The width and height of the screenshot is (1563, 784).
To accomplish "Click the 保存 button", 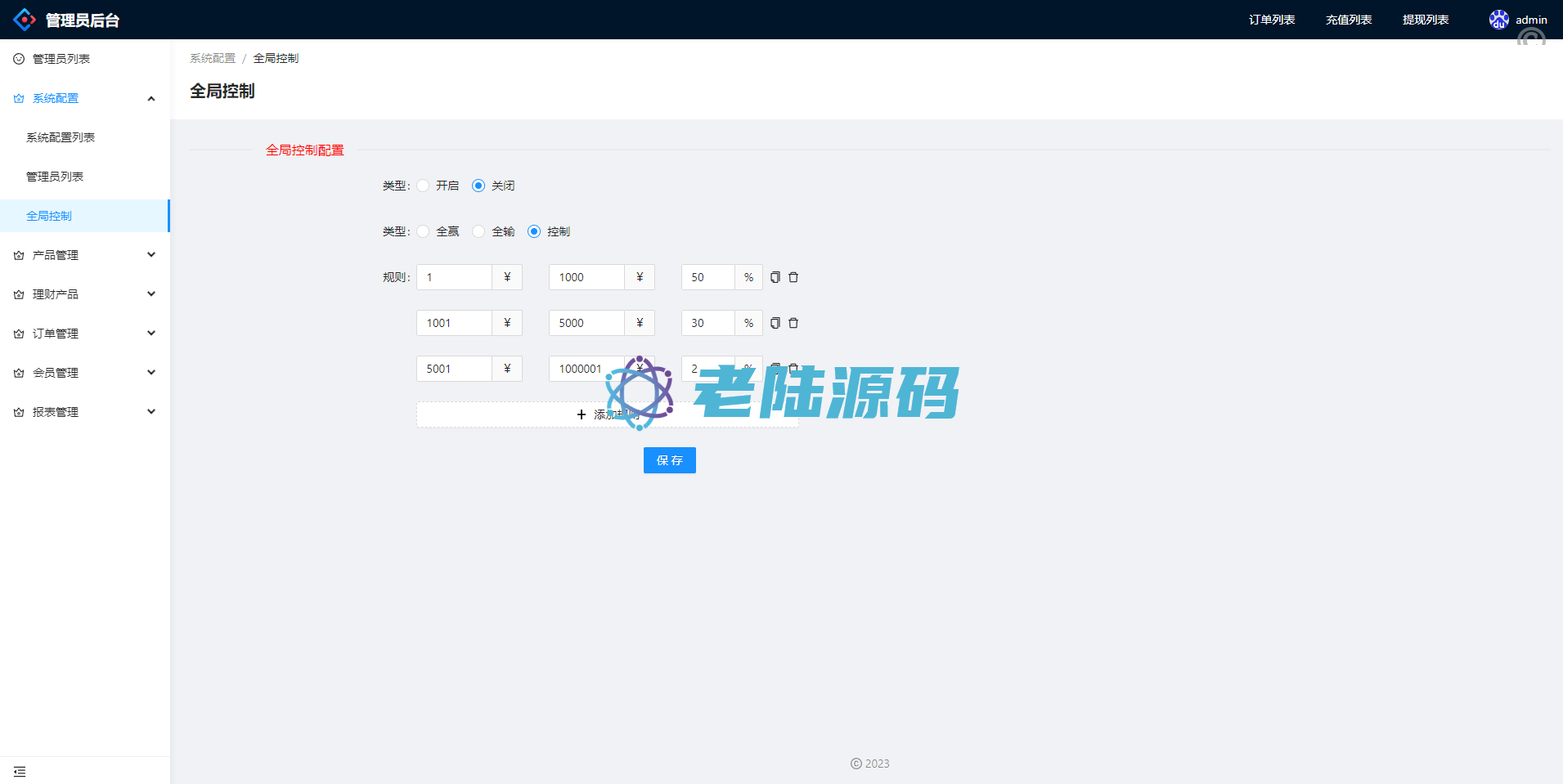I will coord(669,460).
